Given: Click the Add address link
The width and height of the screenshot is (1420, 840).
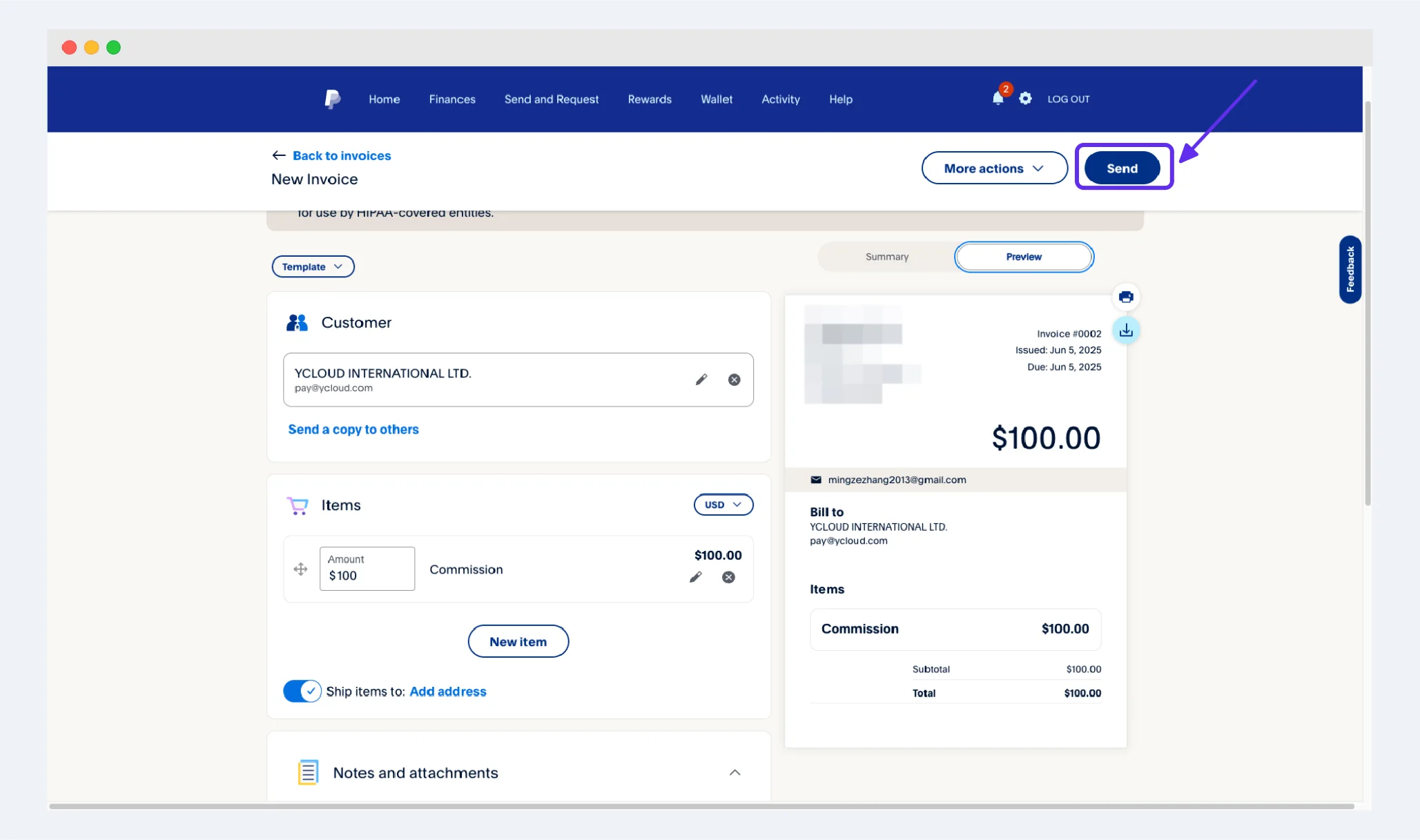Looking at the screenshot, I should pyautogui.click(x=448, y=692).
